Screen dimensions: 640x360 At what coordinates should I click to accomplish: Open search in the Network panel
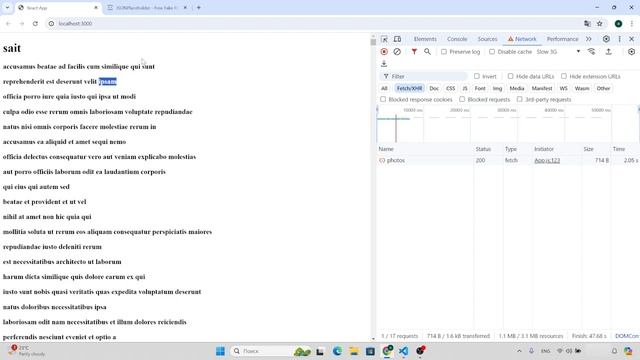click(x=427, y=52)
